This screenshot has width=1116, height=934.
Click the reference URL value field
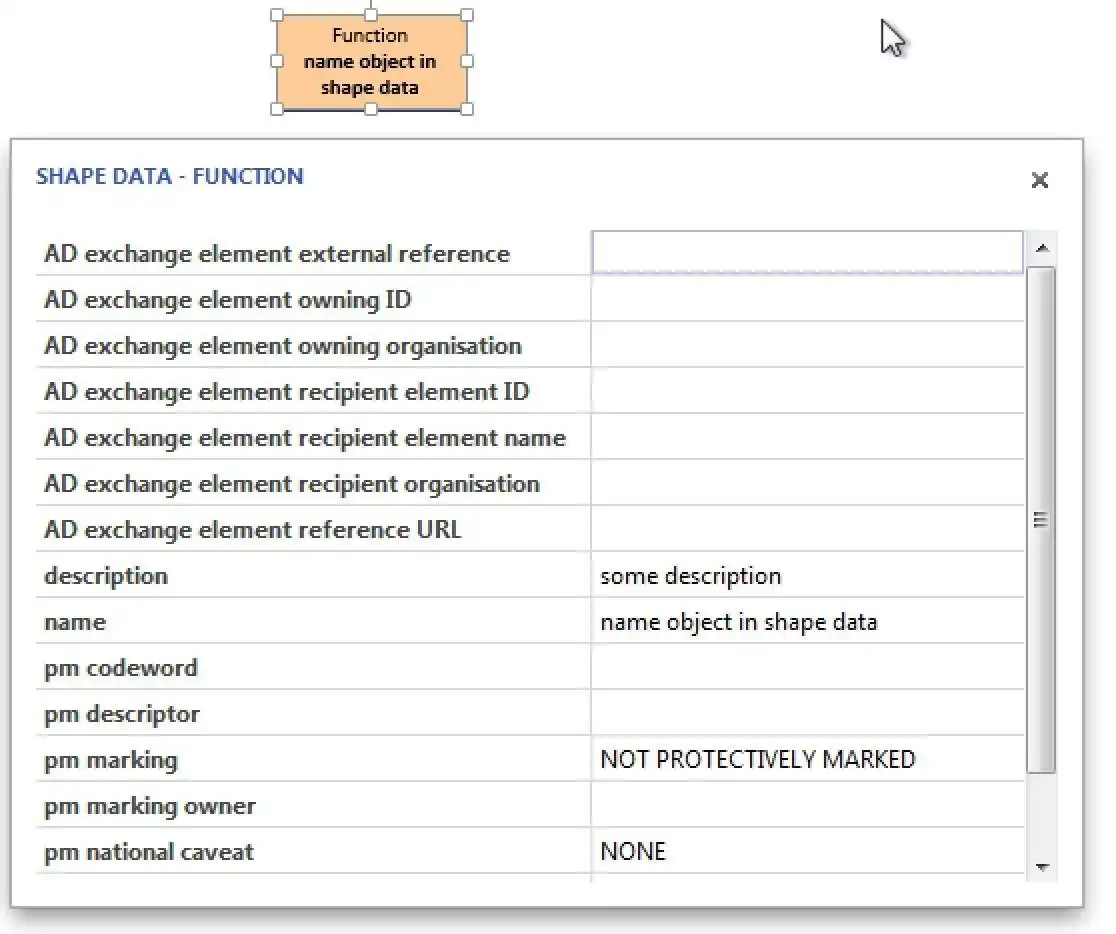pos(807,530)
